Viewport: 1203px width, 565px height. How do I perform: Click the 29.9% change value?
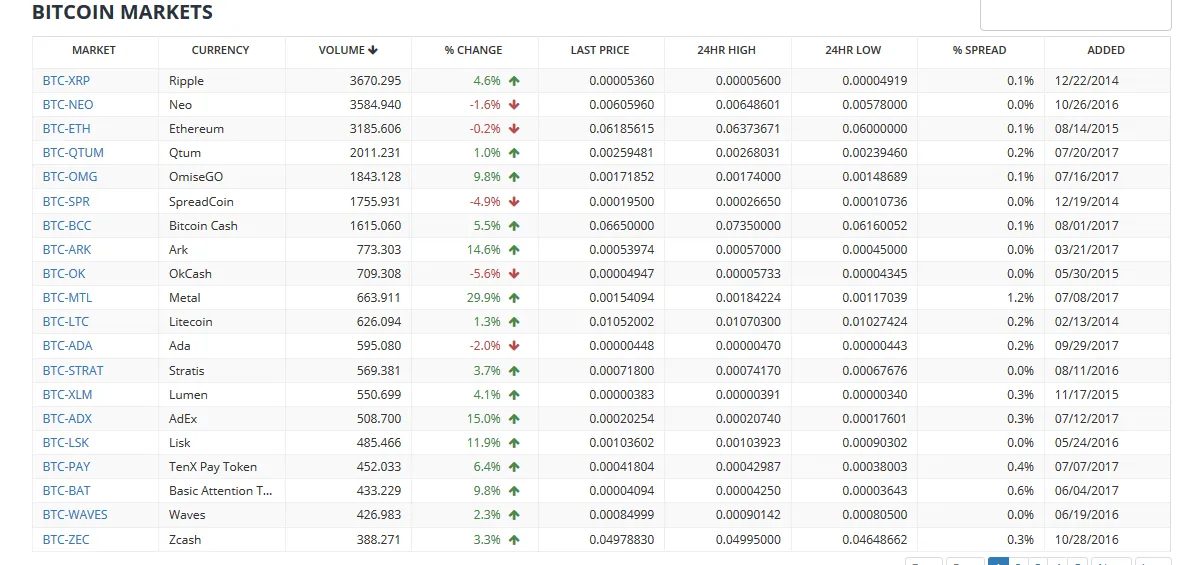[x=483, y=298]
